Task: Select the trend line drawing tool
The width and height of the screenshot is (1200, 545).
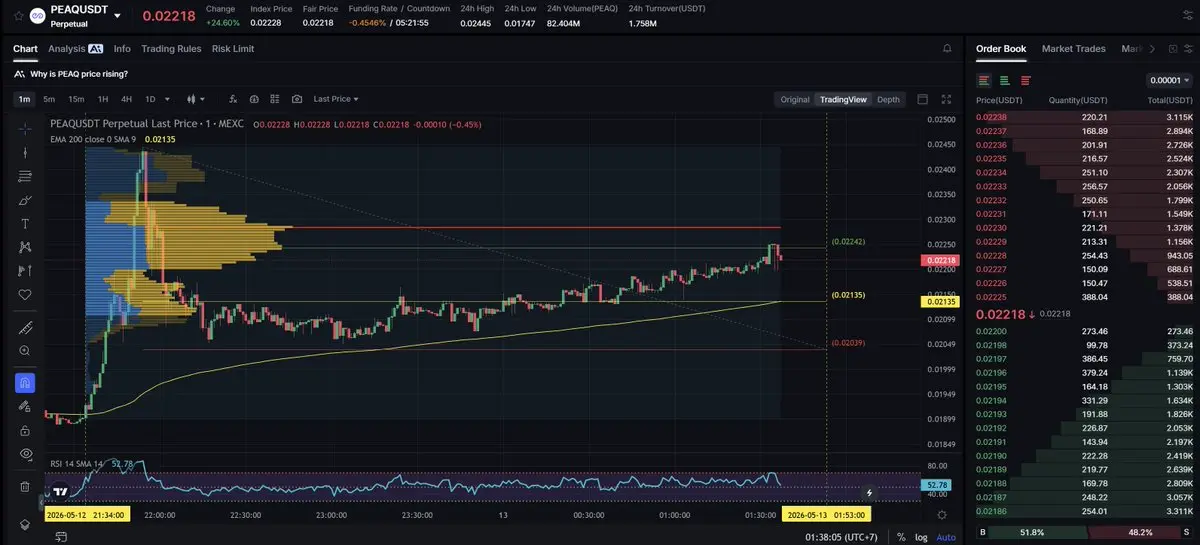Action: tap(25, 152)
